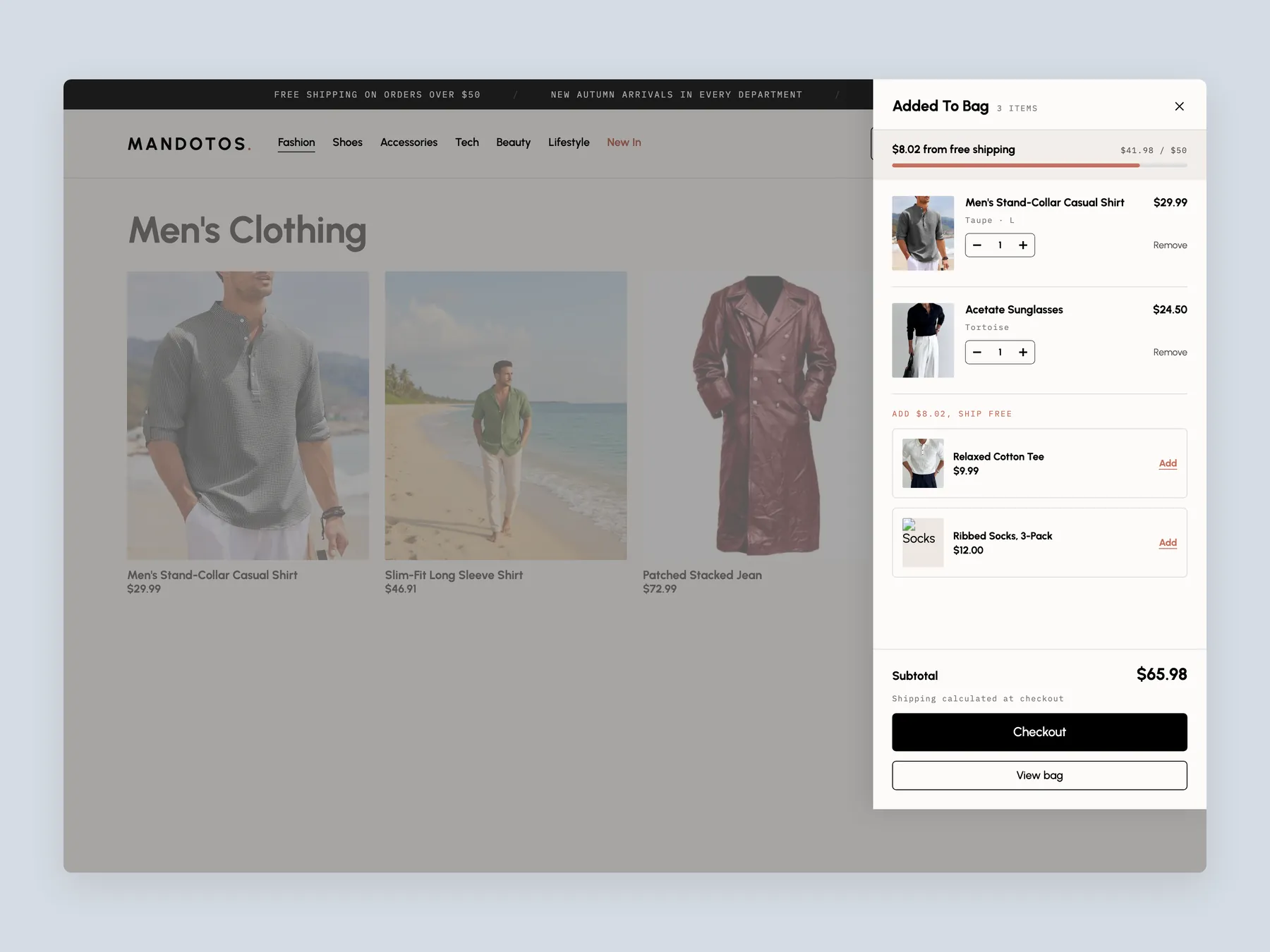Open the View bag button

[x=1039, y=776]
